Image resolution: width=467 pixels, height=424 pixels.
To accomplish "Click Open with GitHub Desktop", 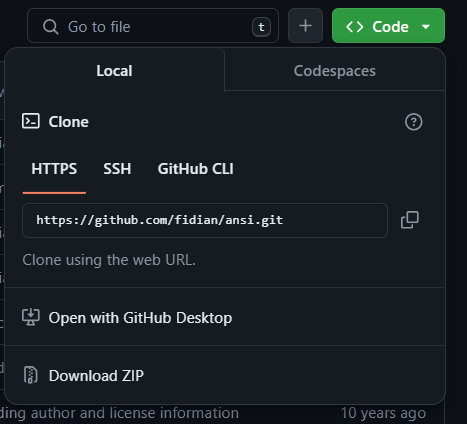I will point(225,317).
